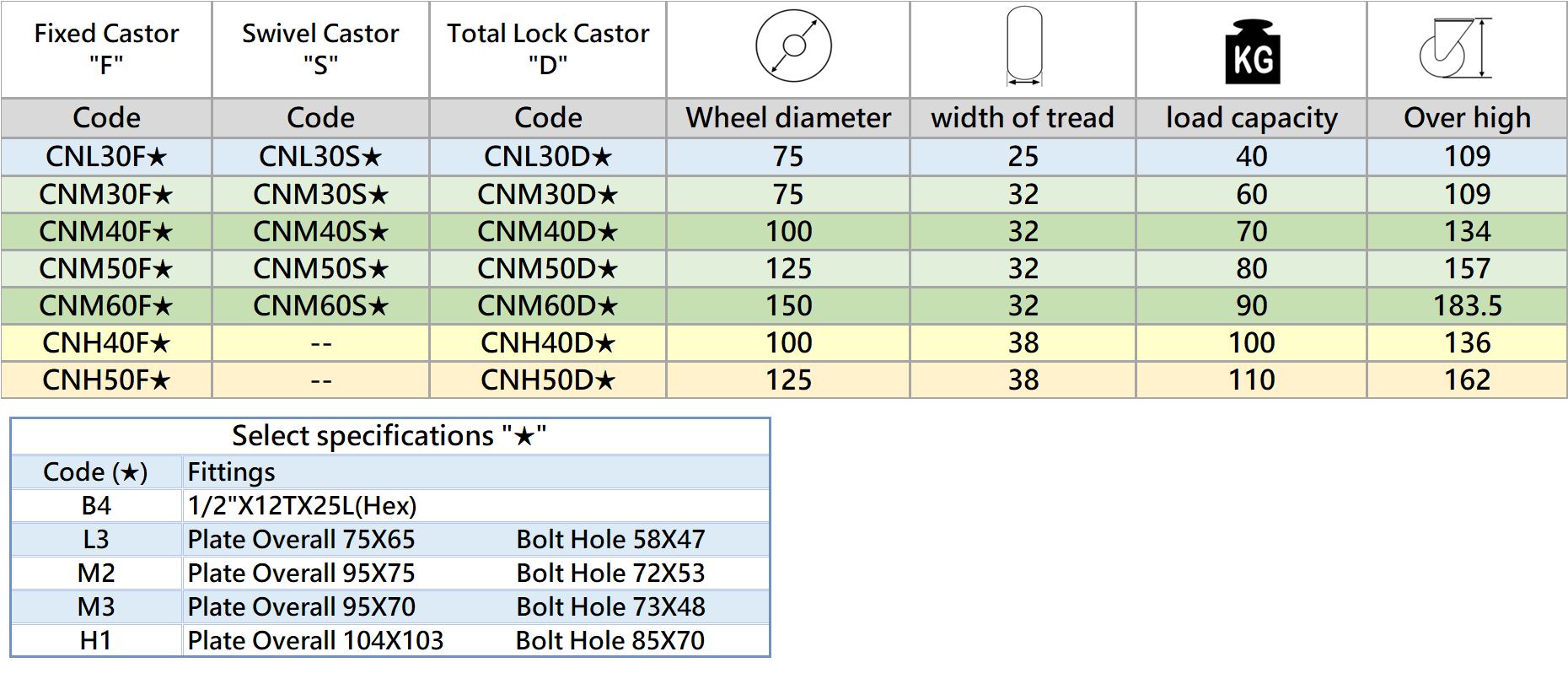Image resolution: width=1568 pixels, height=684 pixels.
Task: Click the CNH50D★ code cell
Action: (548, 380)
